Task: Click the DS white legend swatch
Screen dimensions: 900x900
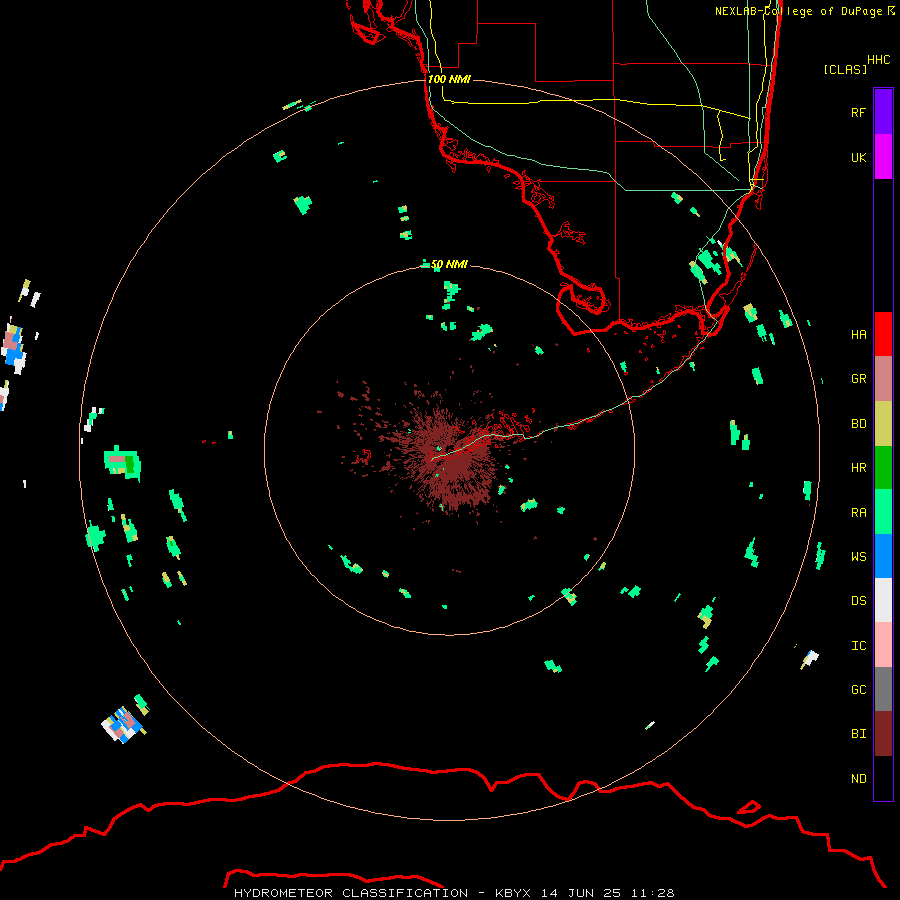Action: point(883,600)
